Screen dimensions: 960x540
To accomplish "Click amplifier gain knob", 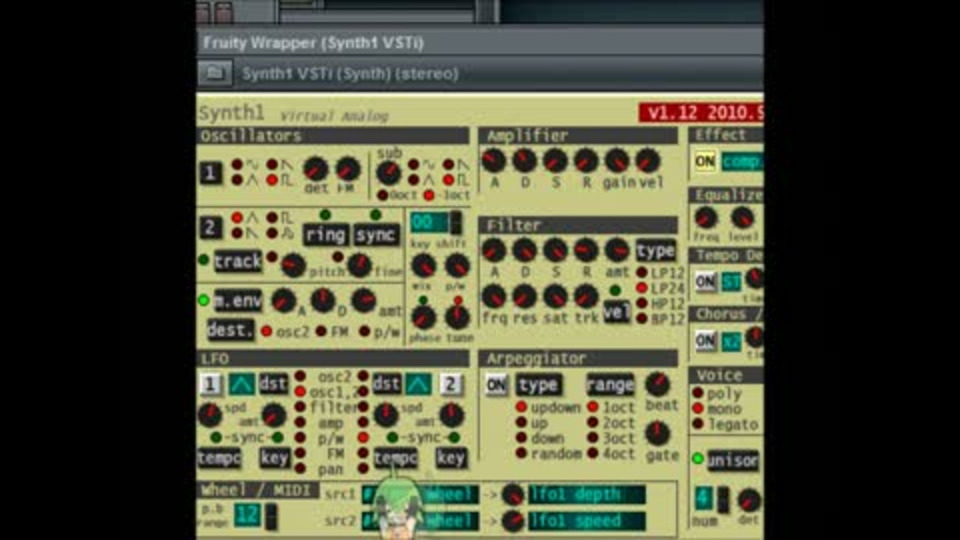I will (617, 161).
